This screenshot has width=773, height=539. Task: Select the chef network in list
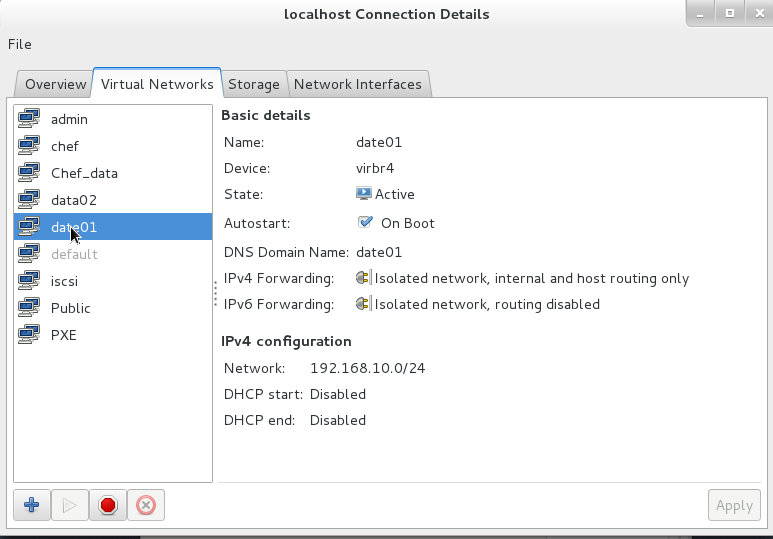point(65,146)
